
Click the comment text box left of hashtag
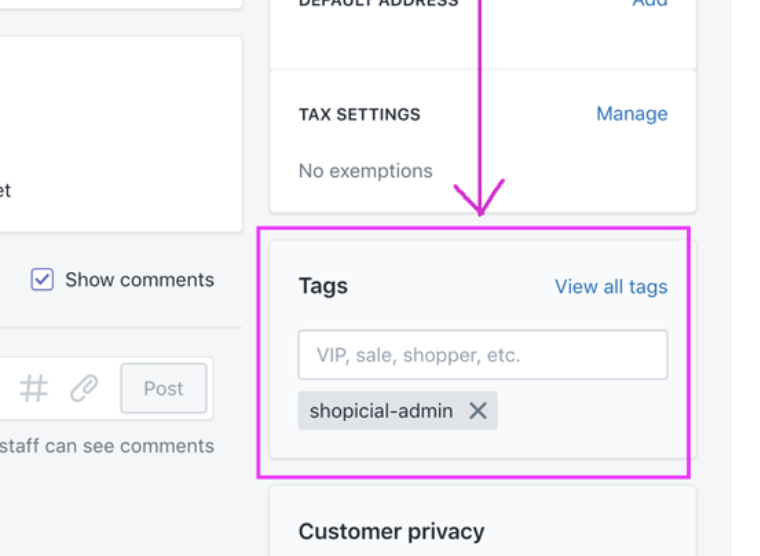tap(6, 388)
